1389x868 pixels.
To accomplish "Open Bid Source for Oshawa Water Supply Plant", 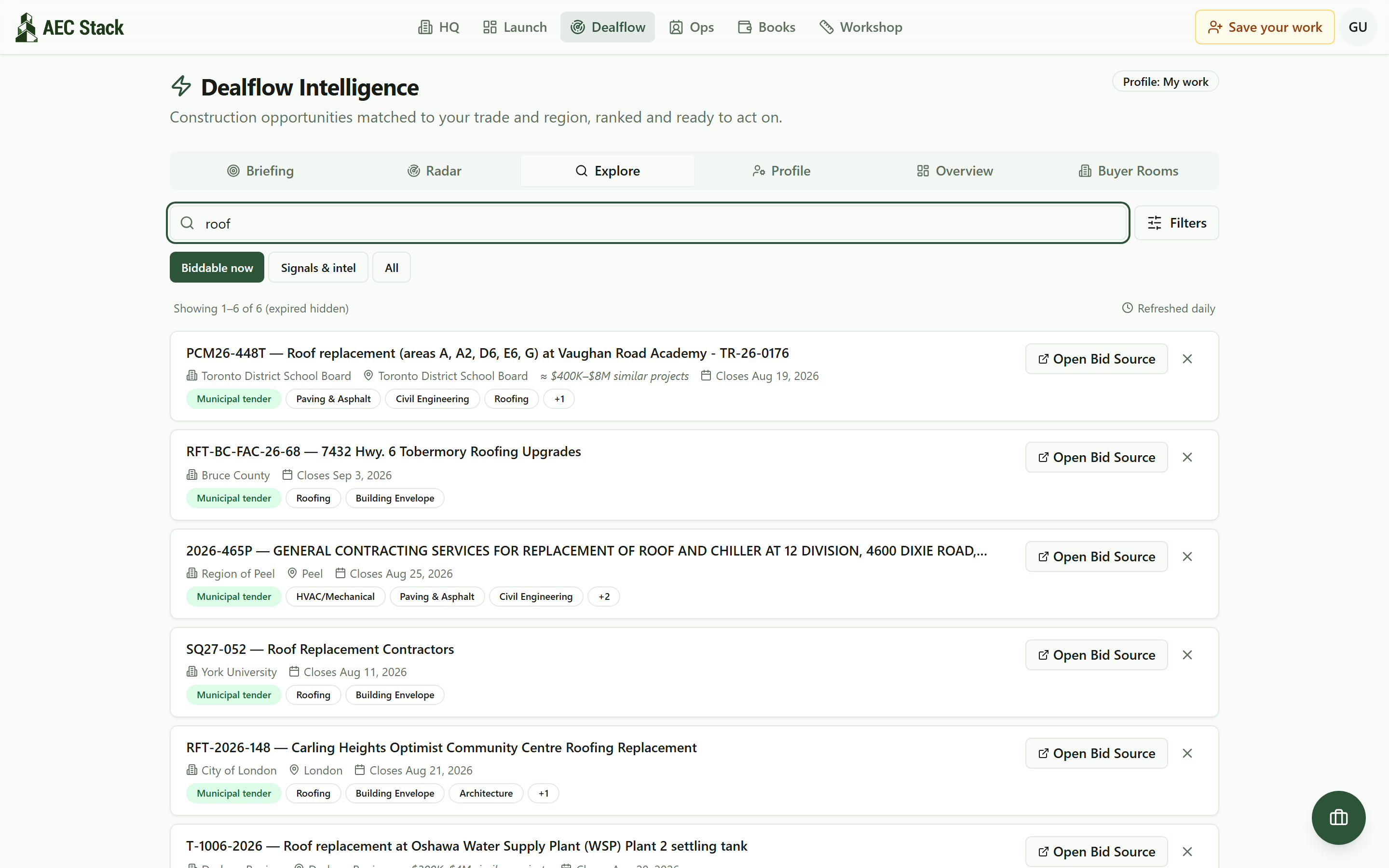I will 1096,851.
